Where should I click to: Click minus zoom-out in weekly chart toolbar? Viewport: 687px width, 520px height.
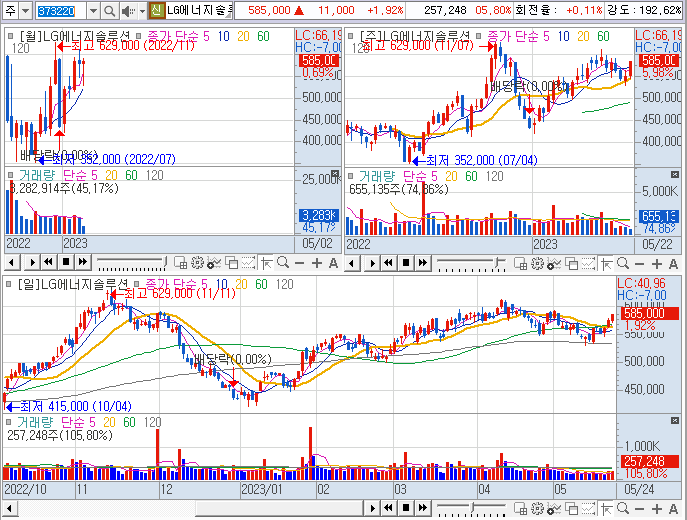point(640,263)
